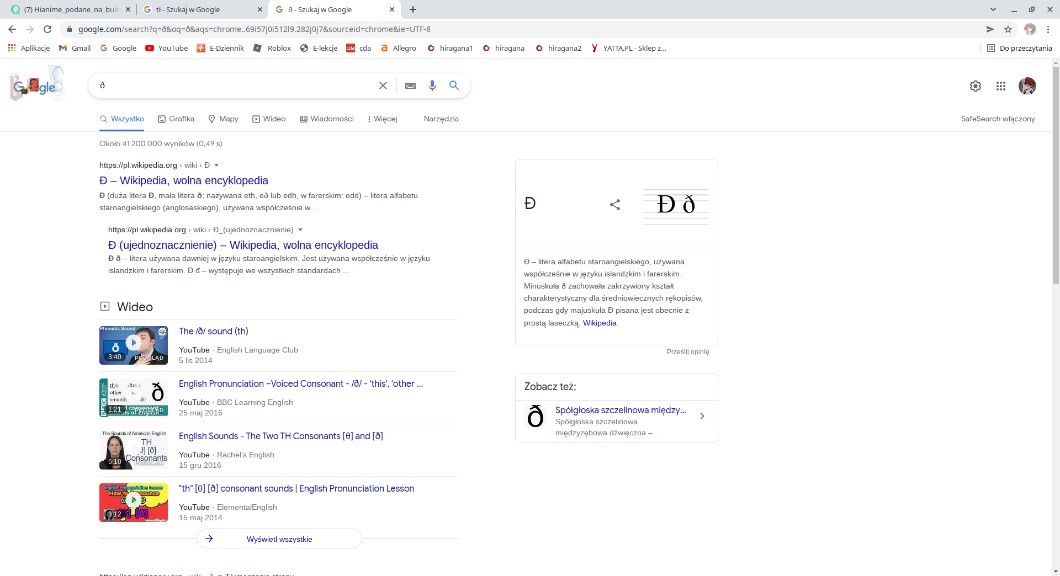Open Google settings gear icon
1060x576 pixels.
coord(975,86)
